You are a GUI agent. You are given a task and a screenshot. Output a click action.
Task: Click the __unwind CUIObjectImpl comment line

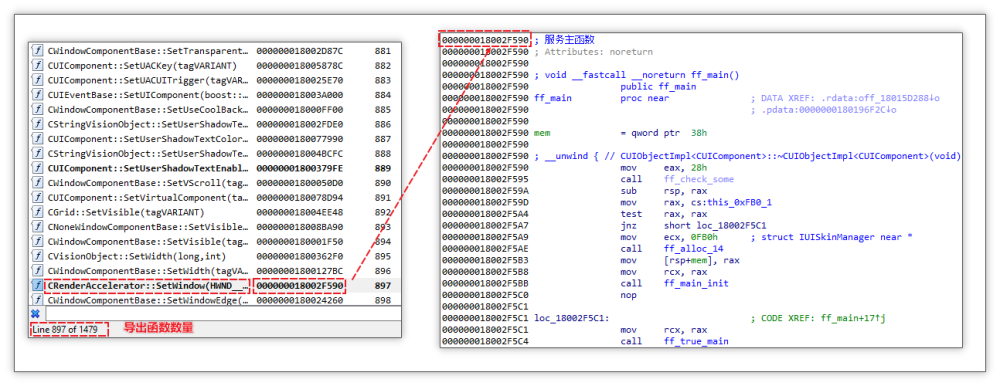pyautogui.click(x=747, y=156)
